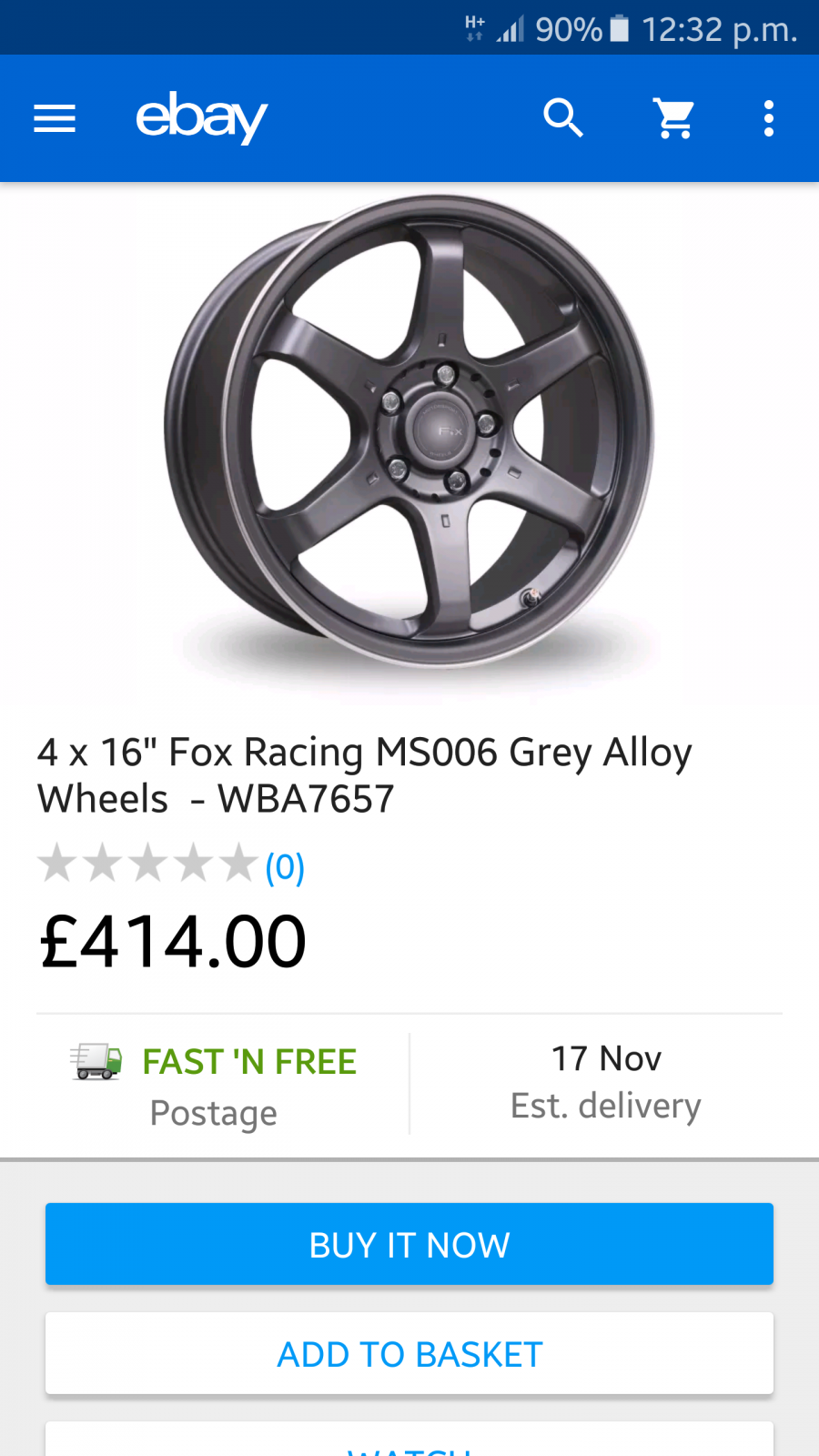
Task: Tap the delivery truck icon
Action: (x=96, y=1061)
